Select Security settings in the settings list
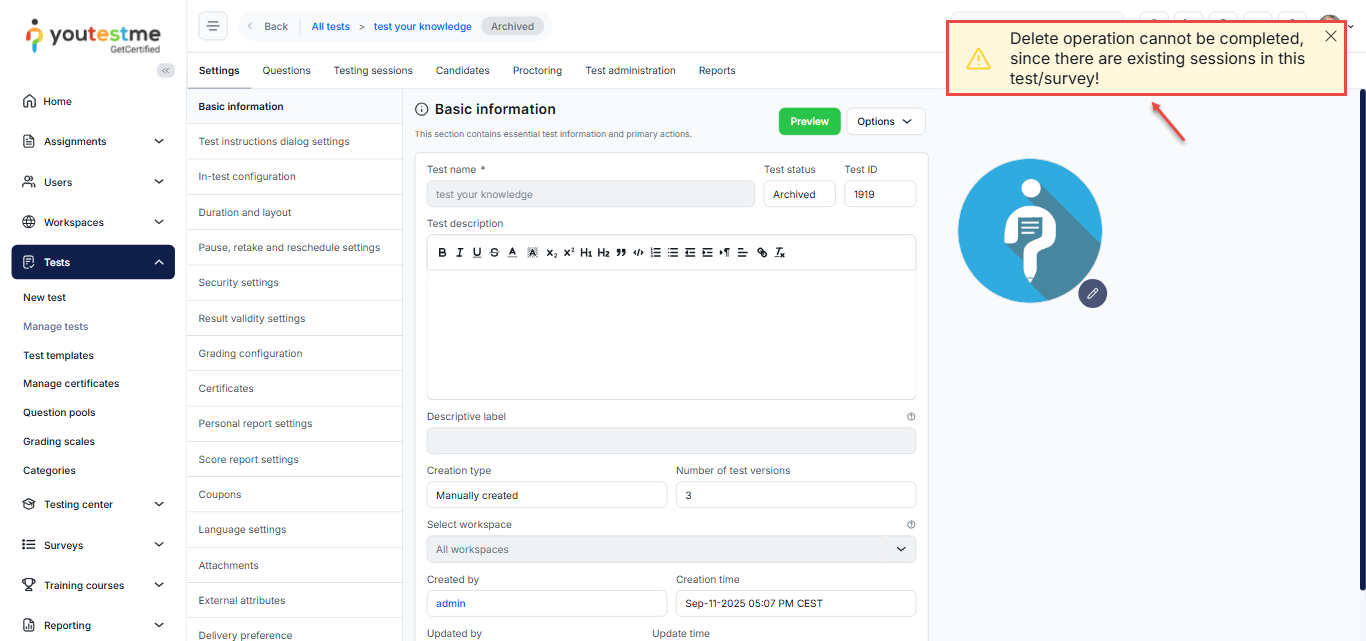Viewport: 1366px width, 641px height. point(239,283)
